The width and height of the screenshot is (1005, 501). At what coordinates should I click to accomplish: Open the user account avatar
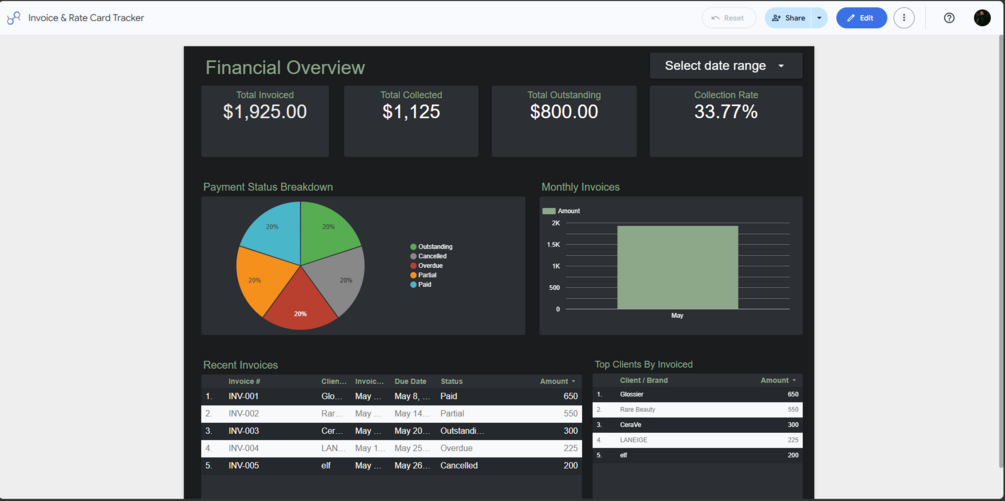pos(982,18)
